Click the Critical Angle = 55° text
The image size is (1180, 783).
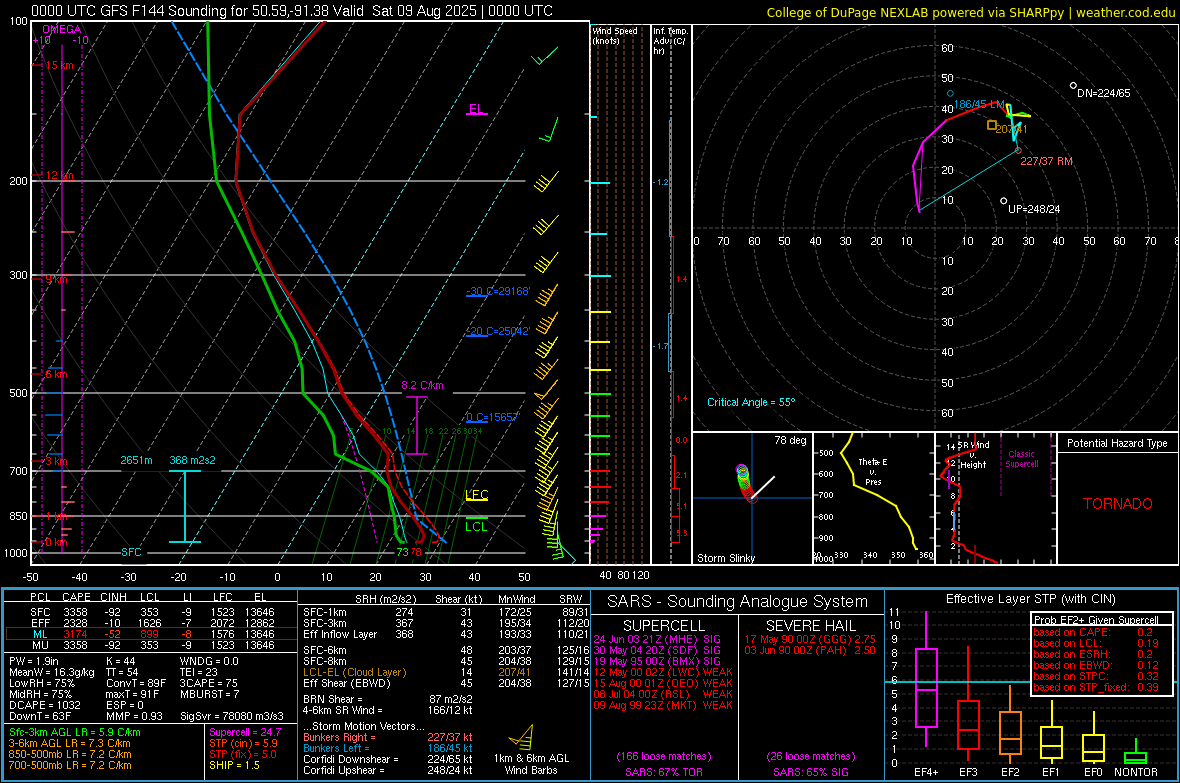point(751,402)
